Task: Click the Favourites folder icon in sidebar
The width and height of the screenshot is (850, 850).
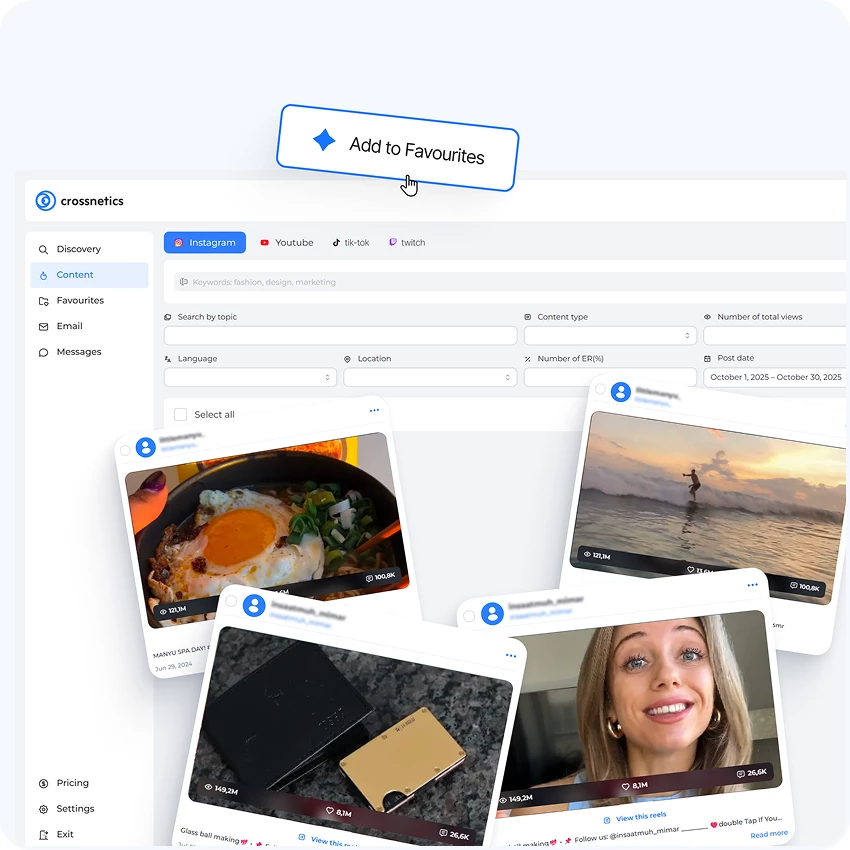Action: (43, 301)
